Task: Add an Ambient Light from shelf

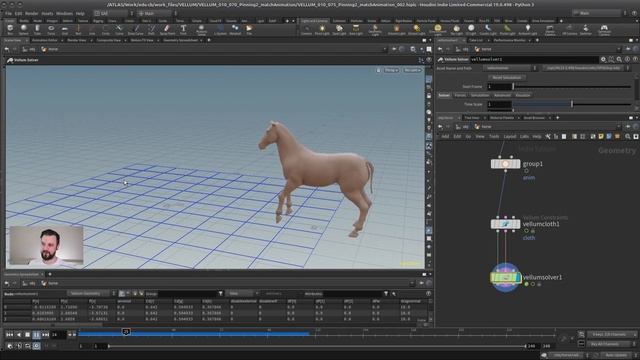Action: click(527, 29)
